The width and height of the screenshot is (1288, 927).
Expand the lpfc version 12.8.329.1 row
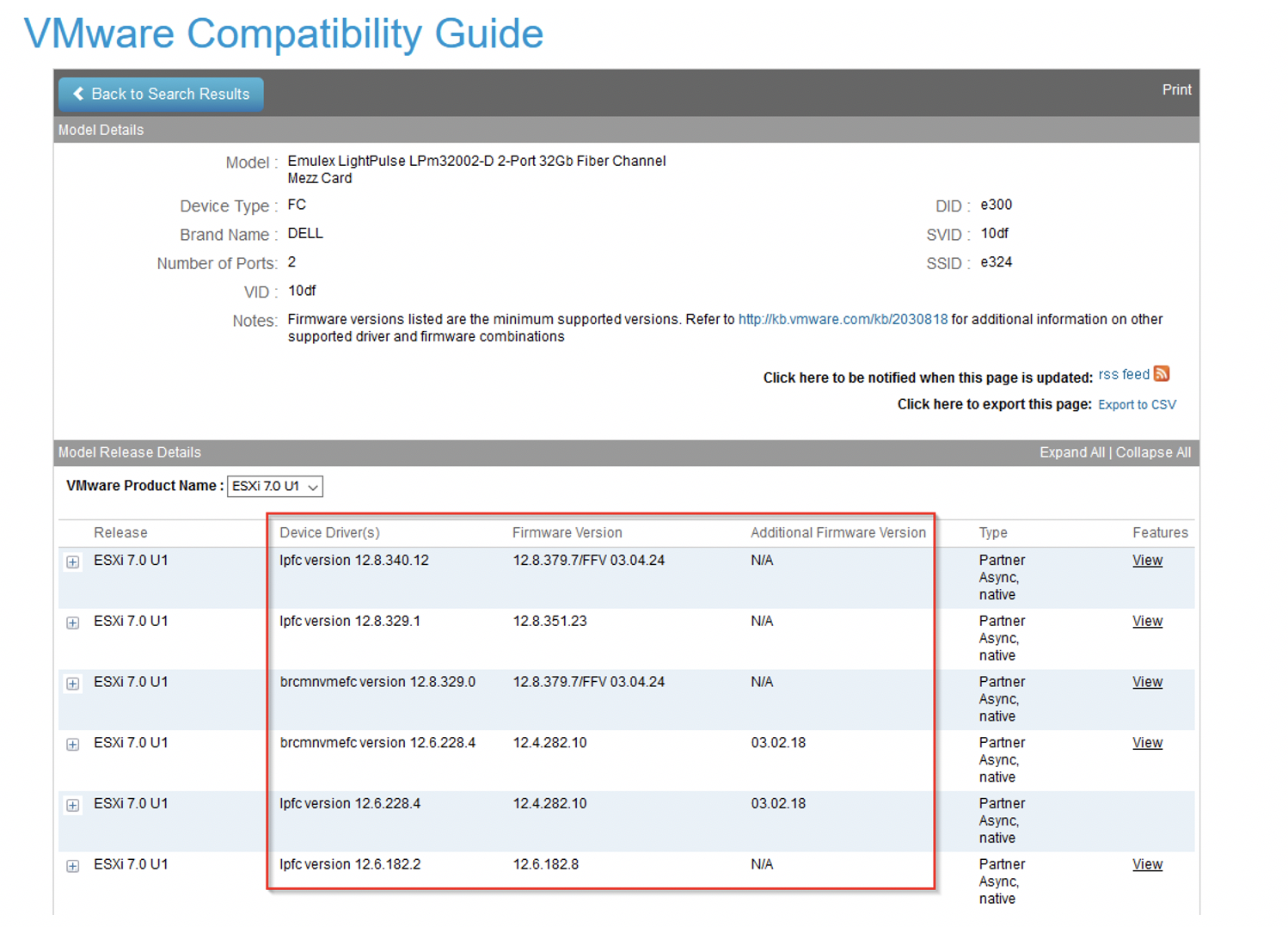pos(72,623)
